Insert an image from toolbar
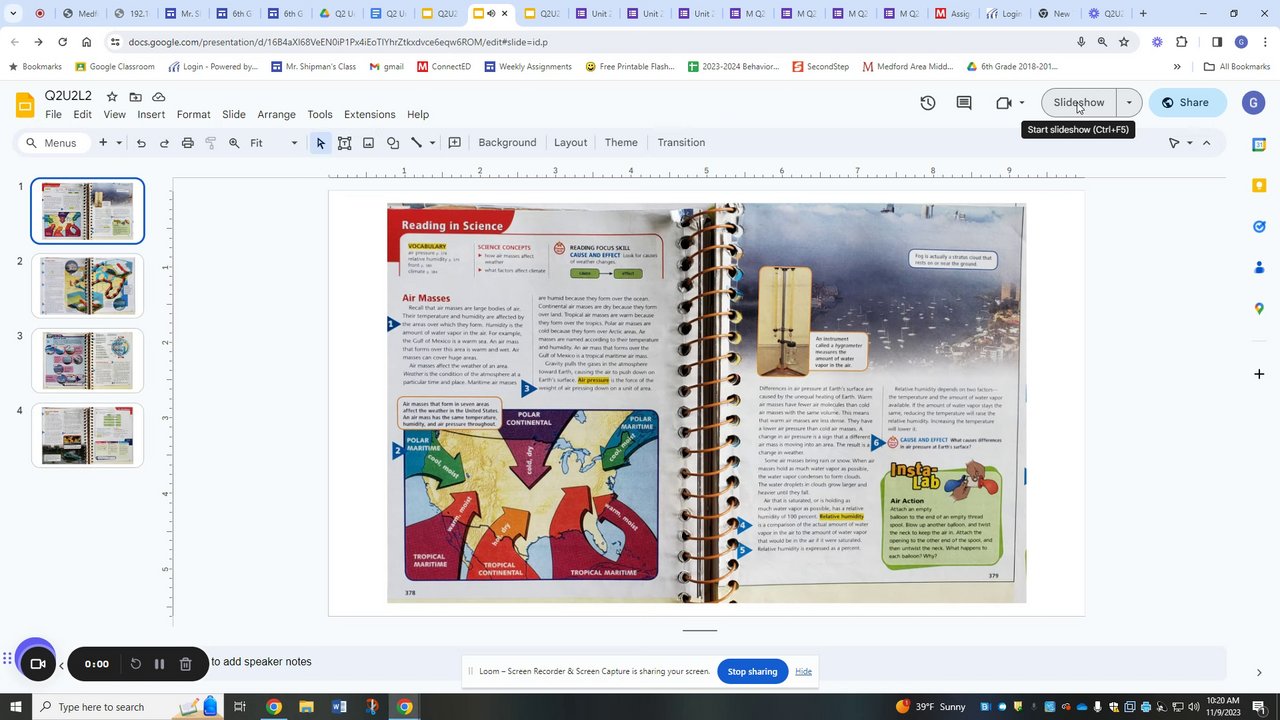 368,143
